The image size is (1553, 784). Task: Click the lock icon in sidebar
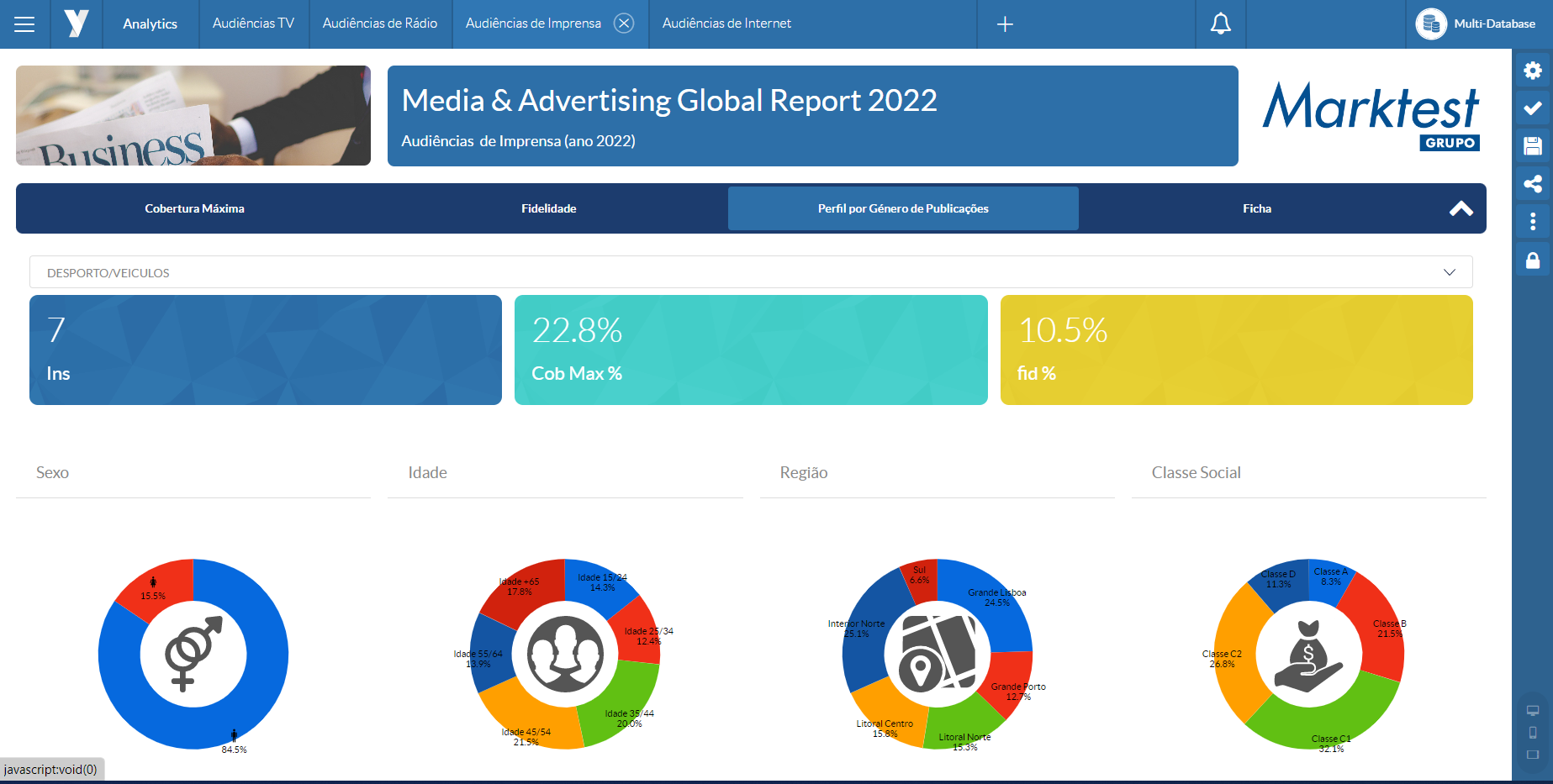click(1532, 260)
